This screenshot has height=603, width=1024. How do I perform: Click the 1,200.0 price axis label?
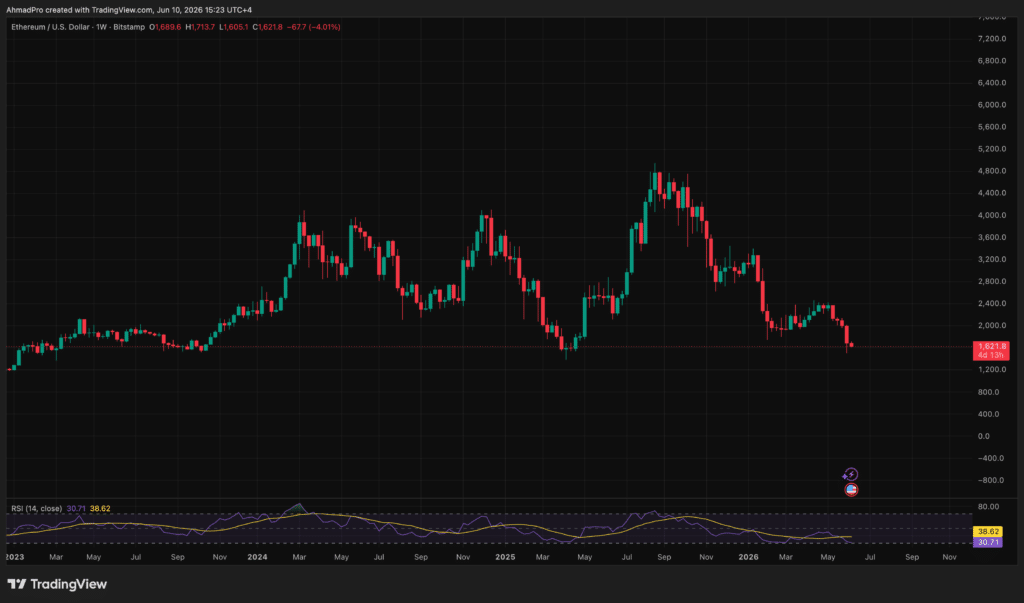991,370
